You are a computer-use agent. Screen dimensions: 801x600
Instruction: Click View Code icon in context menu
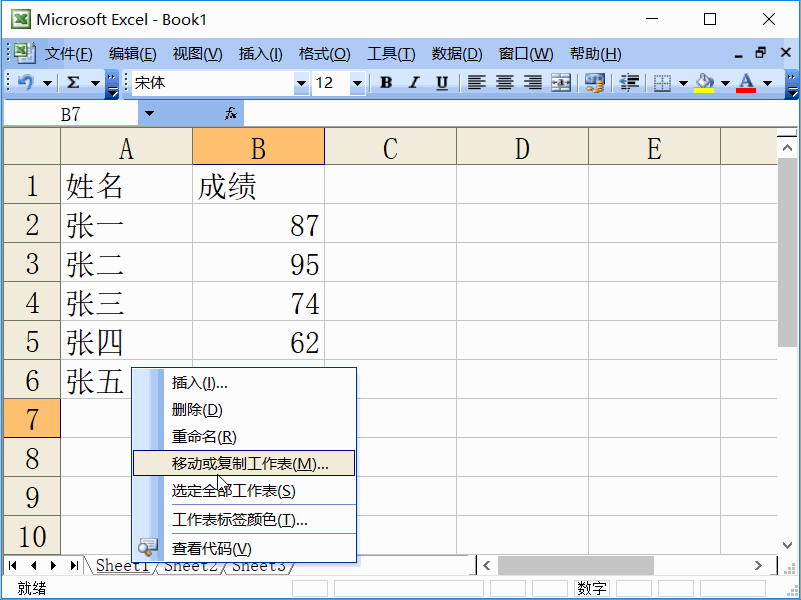coord(148,547)
